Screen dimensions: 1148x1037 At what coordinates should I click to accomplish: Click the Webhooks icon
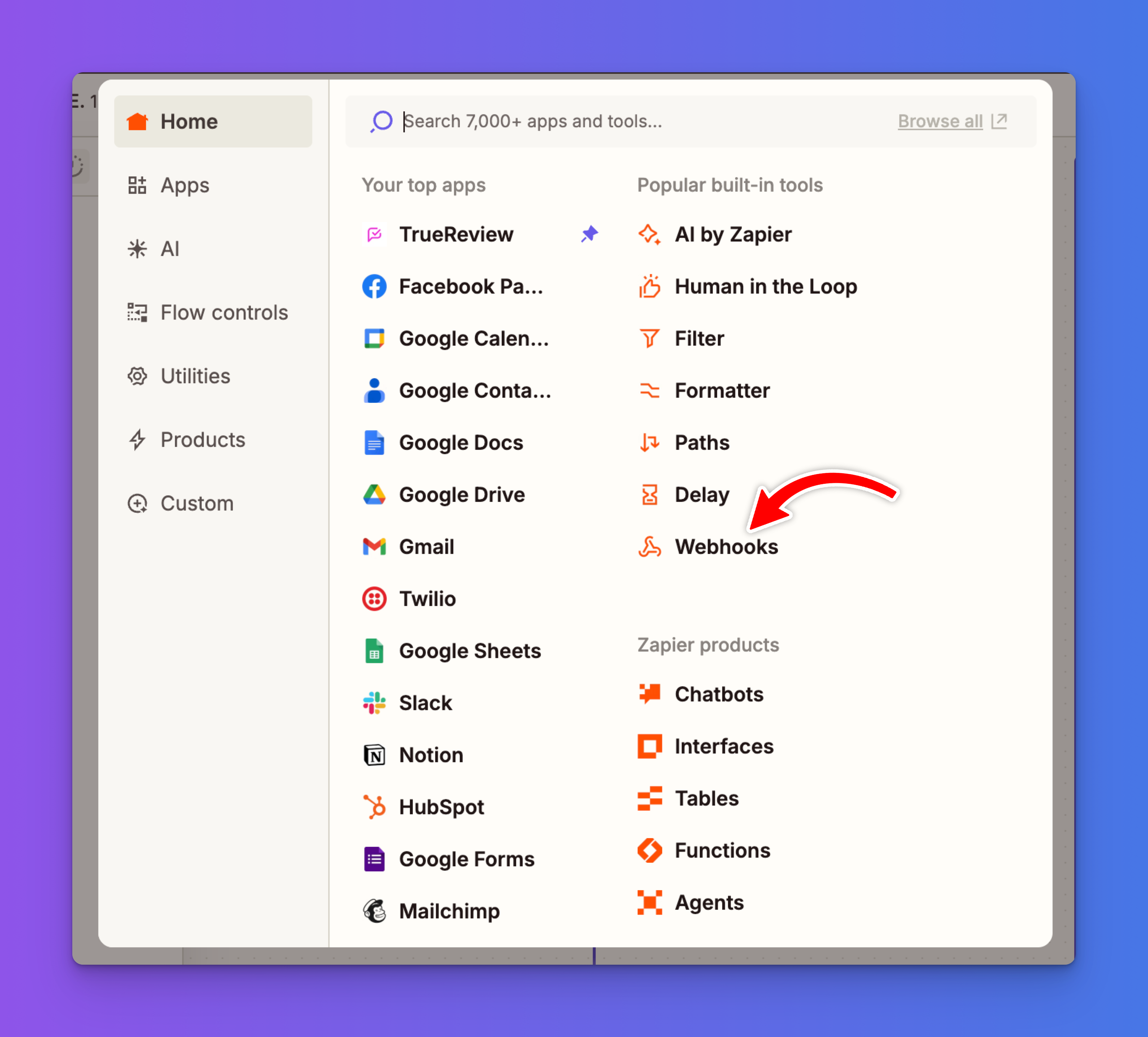649,547
